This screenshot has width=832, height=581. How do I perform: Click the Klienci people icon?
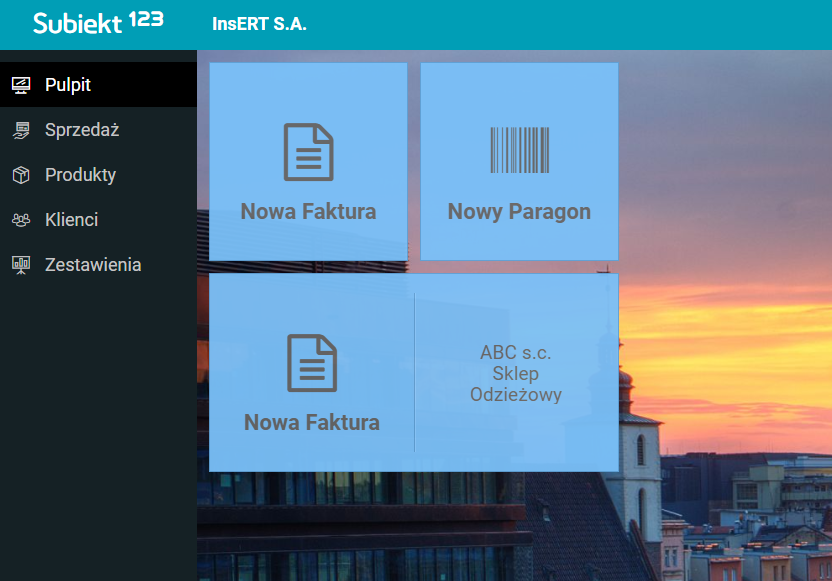(x=21, y=220)
